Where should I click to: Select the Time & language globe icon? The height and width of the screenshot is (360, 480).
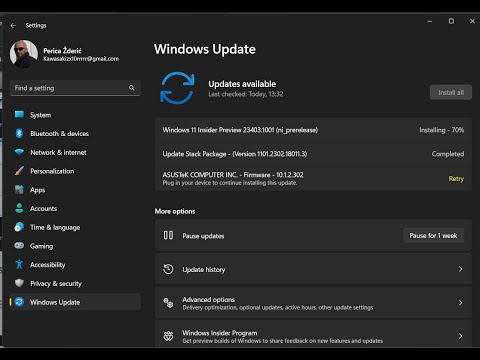point(19,227)
